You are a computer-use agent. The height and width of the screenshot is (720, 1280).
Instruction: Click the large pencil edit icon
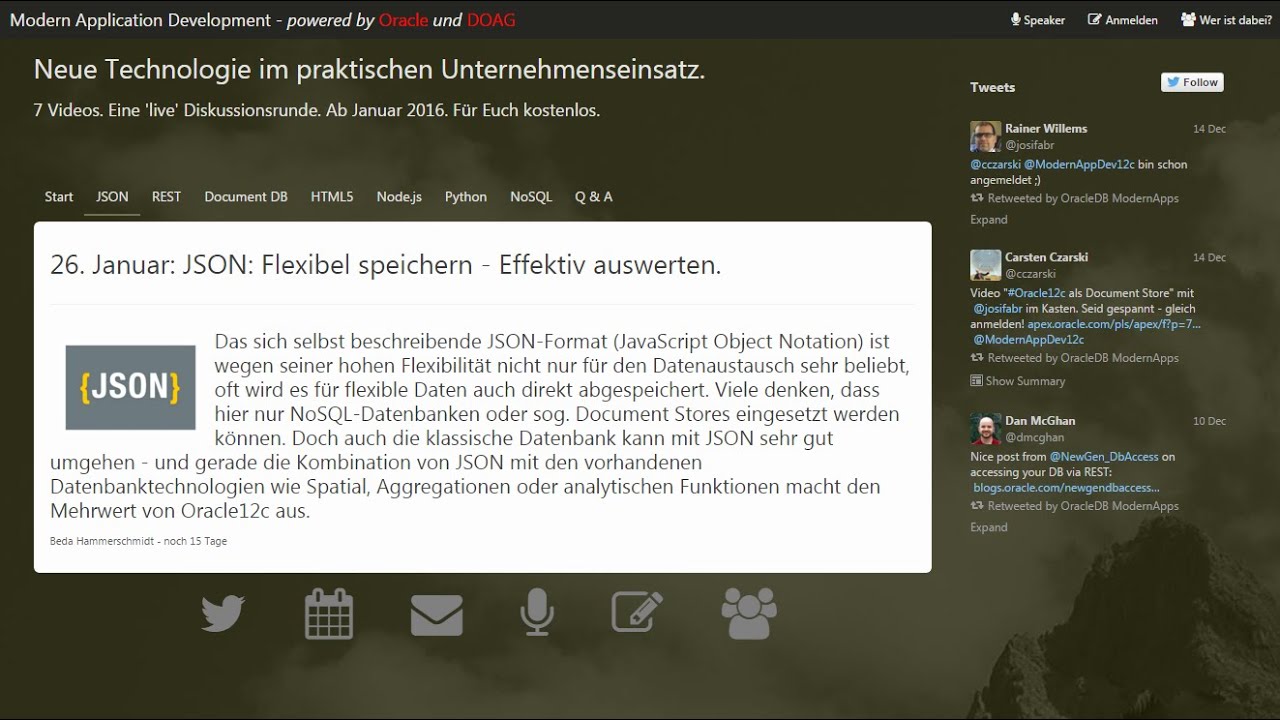click(x=638, y=611)
